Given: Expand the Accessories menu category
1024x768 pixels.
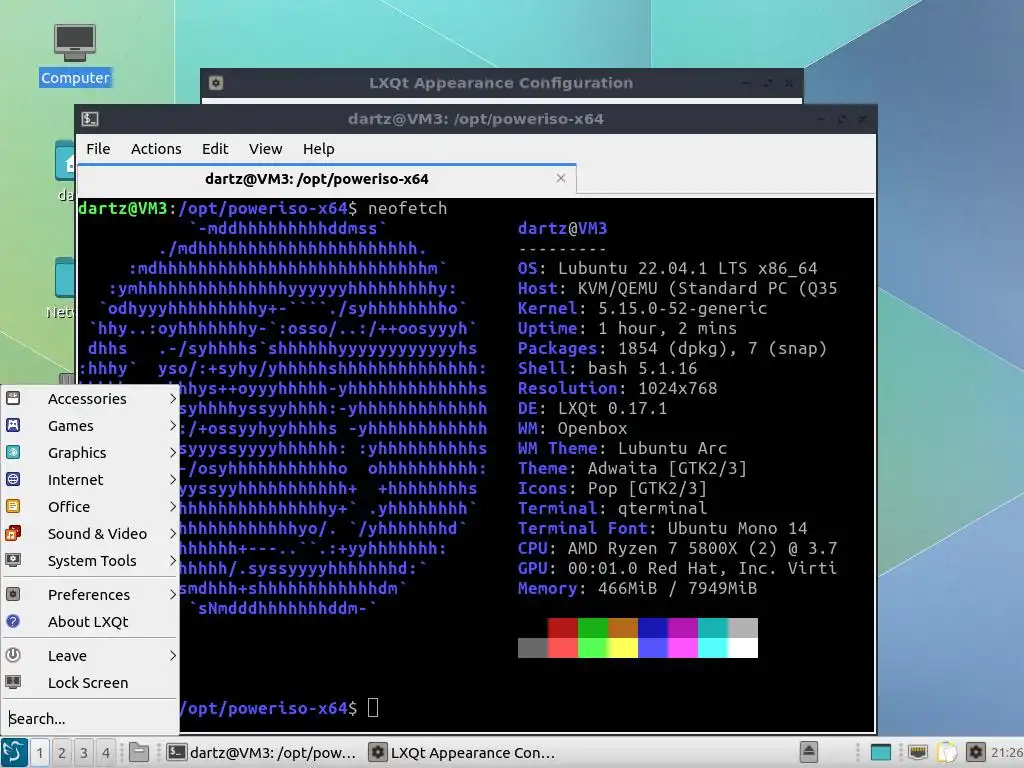Looking at the screenshot, I should [x=90, y=398].
